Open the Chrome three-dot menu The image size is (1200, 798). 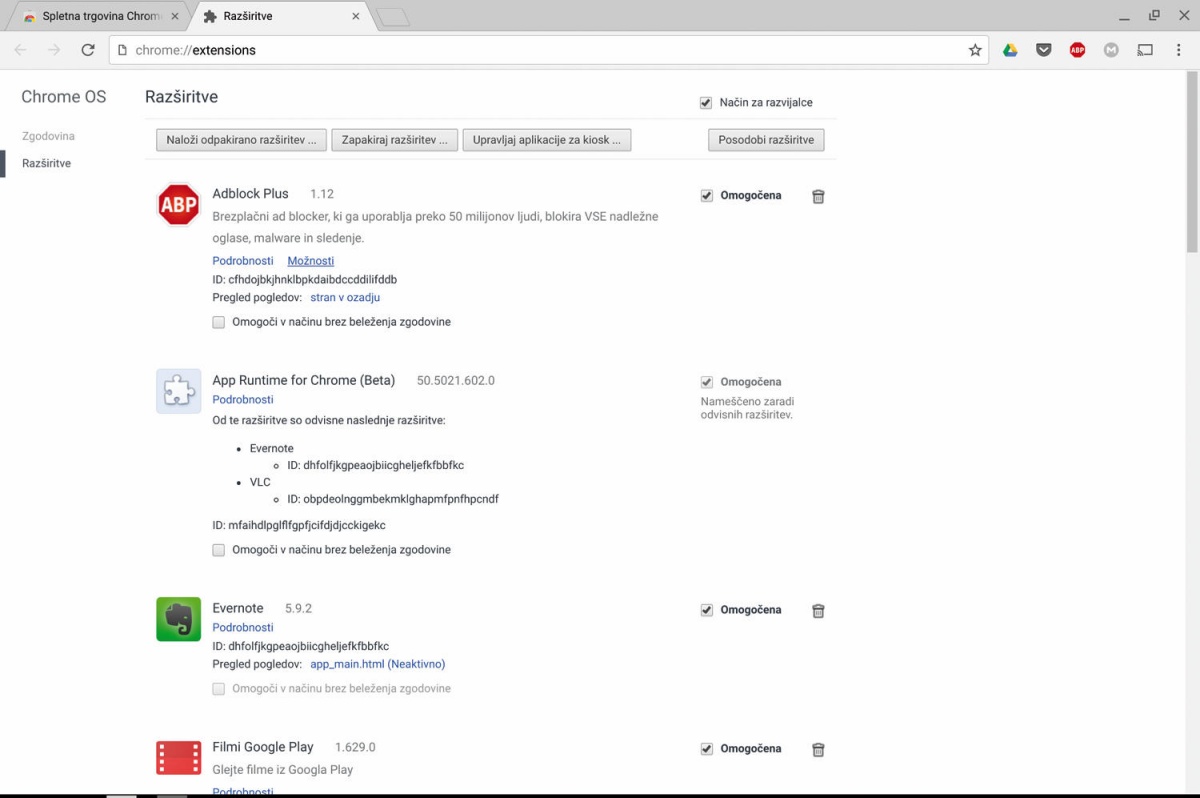[1179, 50]
